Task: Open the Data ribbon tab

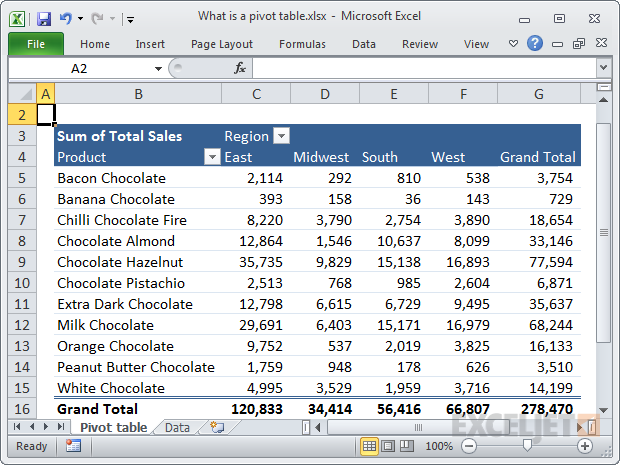Action: point(364,44)
